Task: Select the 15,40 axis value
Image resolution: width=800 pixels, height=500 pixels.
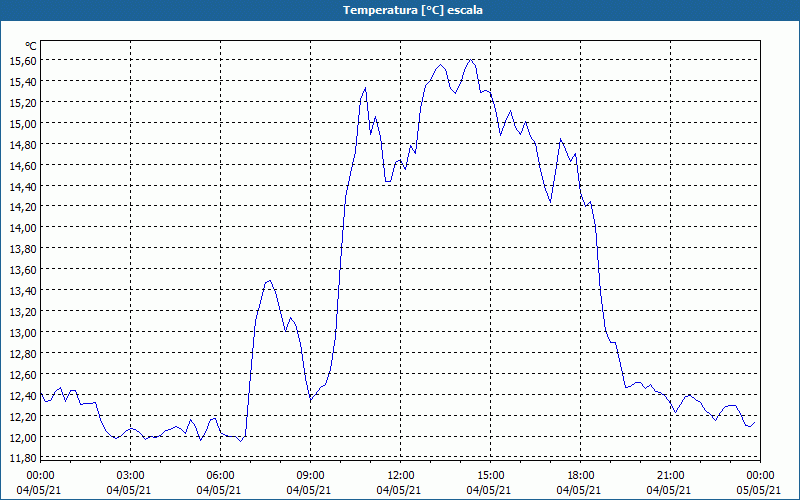Action: point(23,82)
